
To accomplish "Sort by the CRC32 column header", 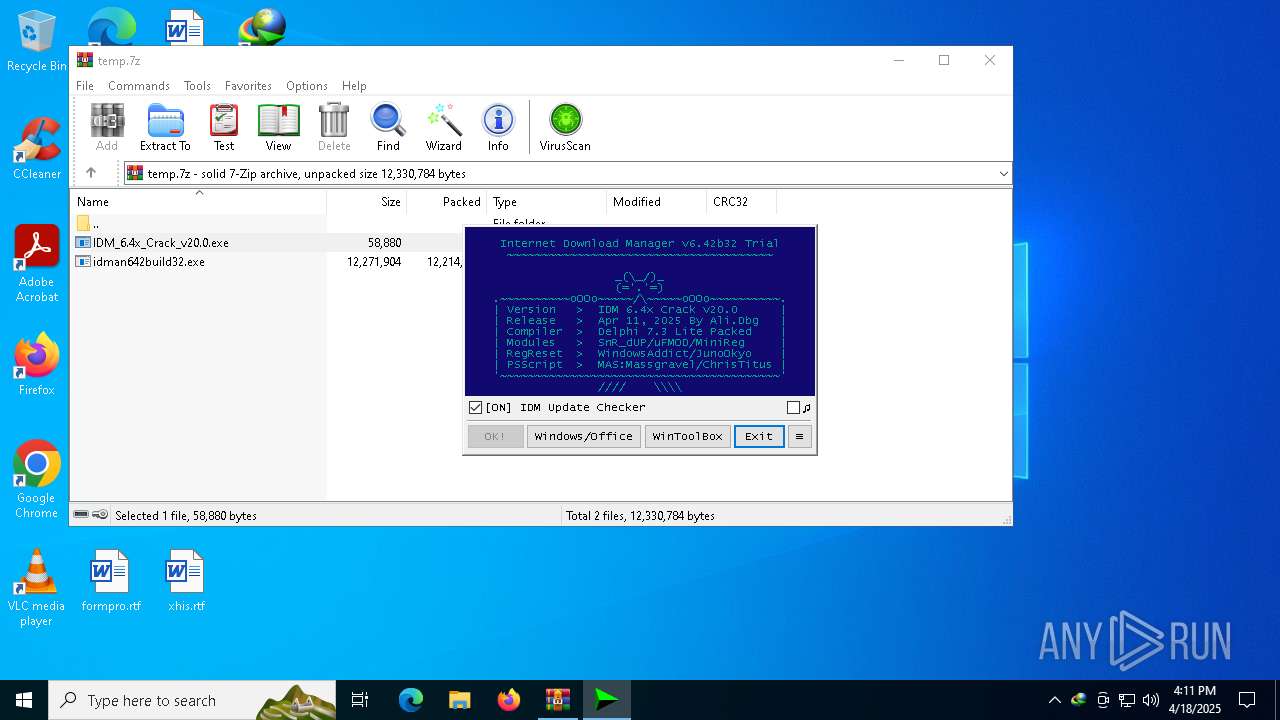I will pos(741,201).
